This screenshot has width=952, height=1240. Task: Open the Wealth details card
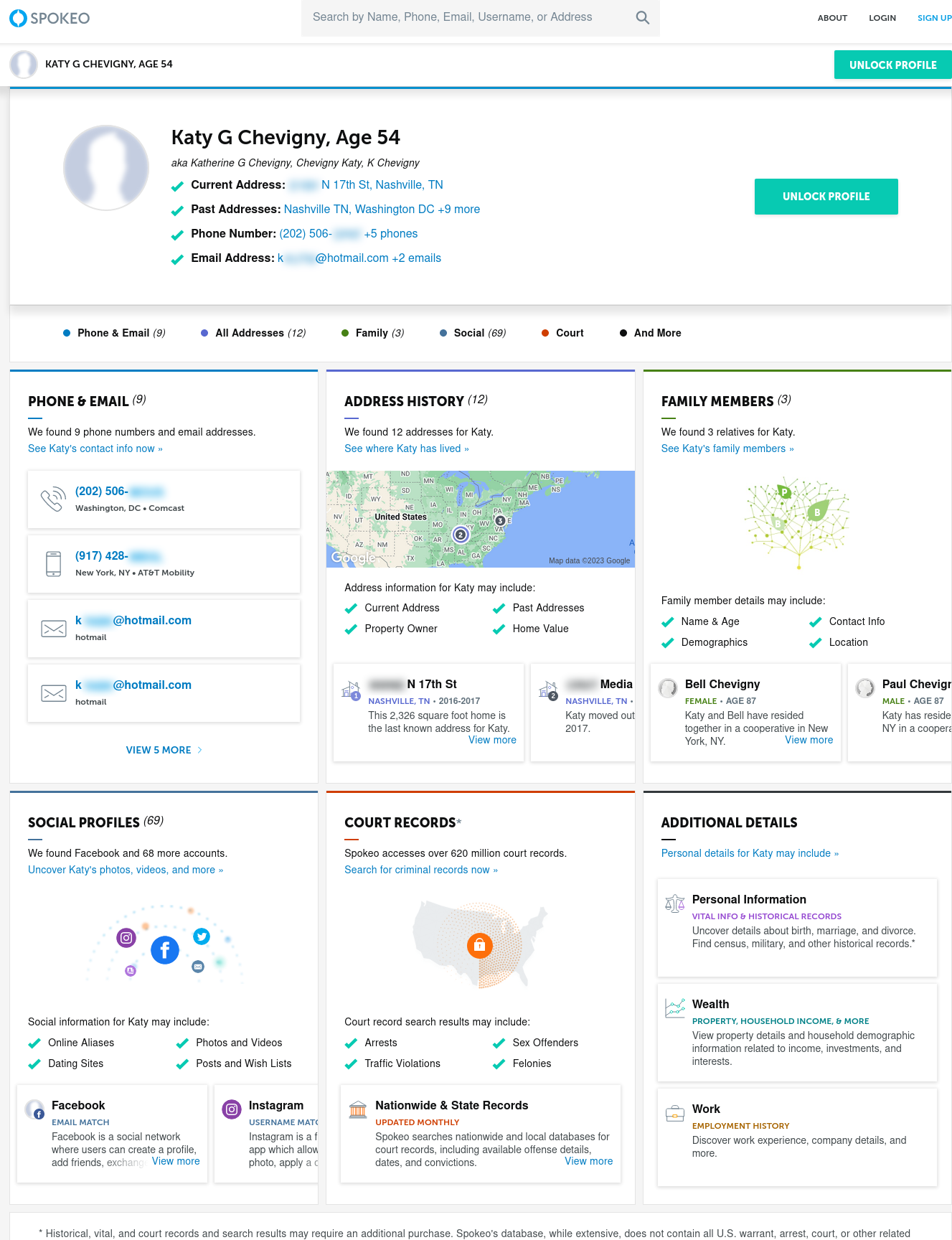click(797, 1033)
